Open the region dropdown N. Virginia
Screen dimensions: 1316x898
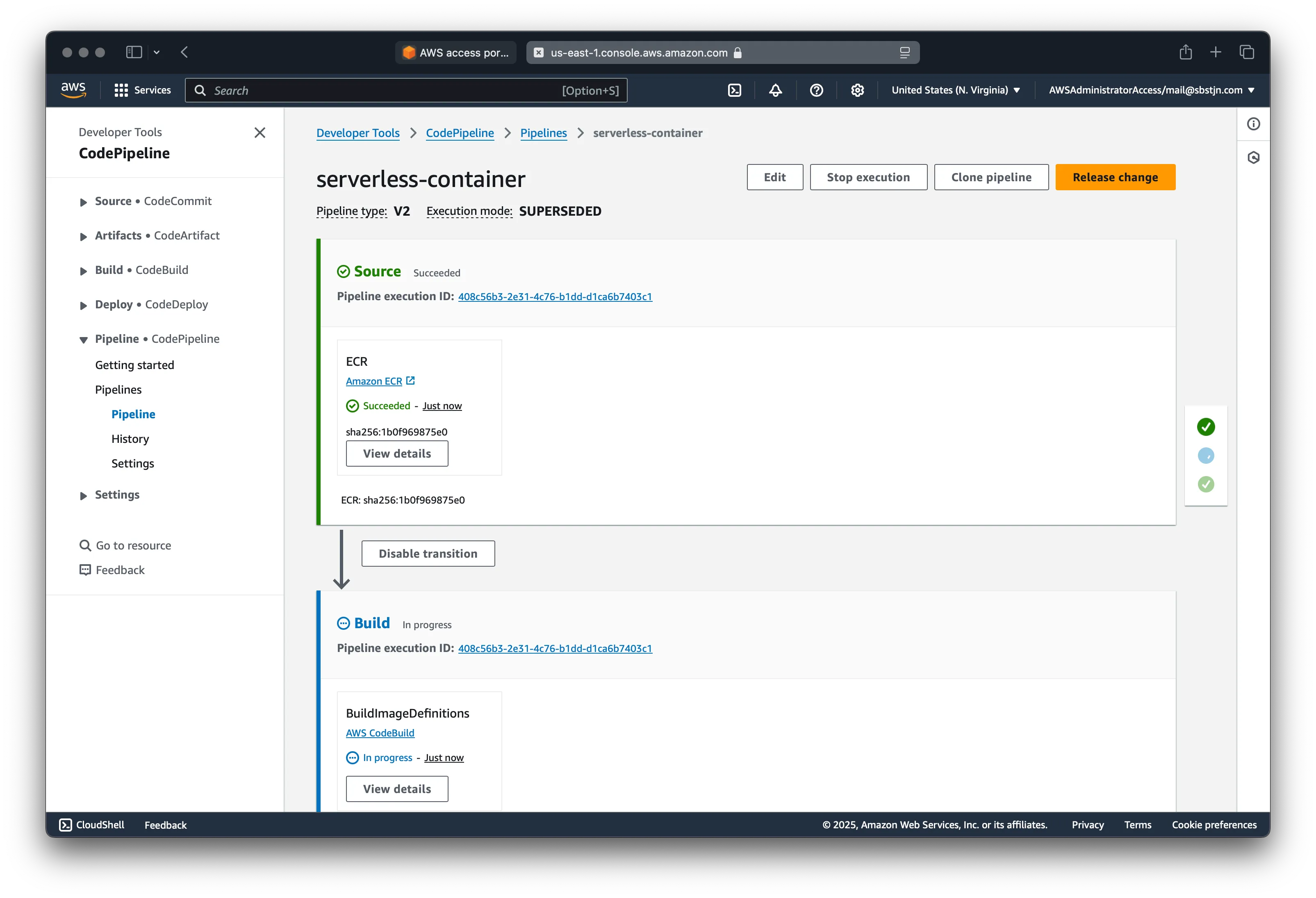click(x=956, y=90)
